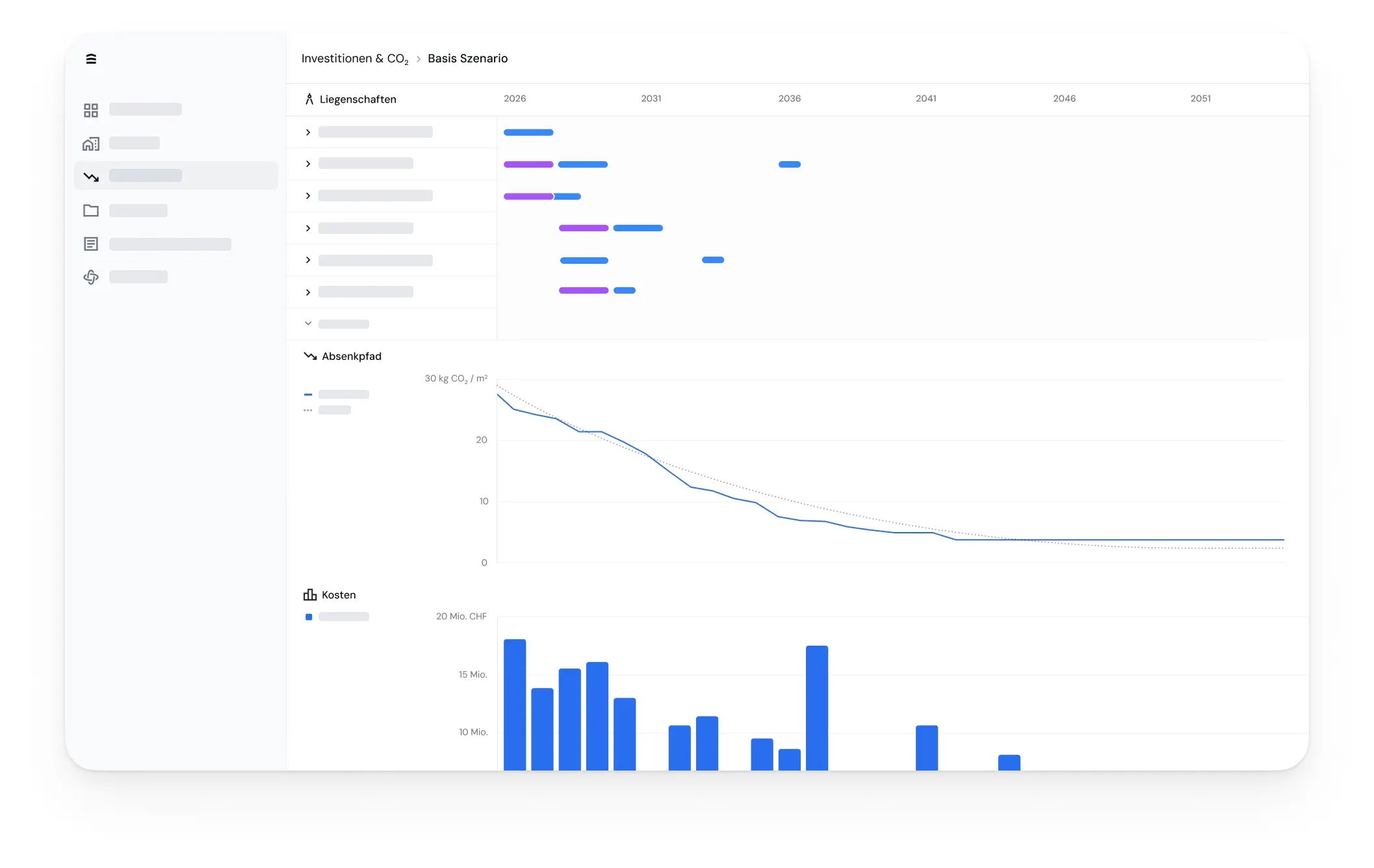Expand the third property row chevron
The width and height of the screenshot is (1374, 868).
coord(308,196)
